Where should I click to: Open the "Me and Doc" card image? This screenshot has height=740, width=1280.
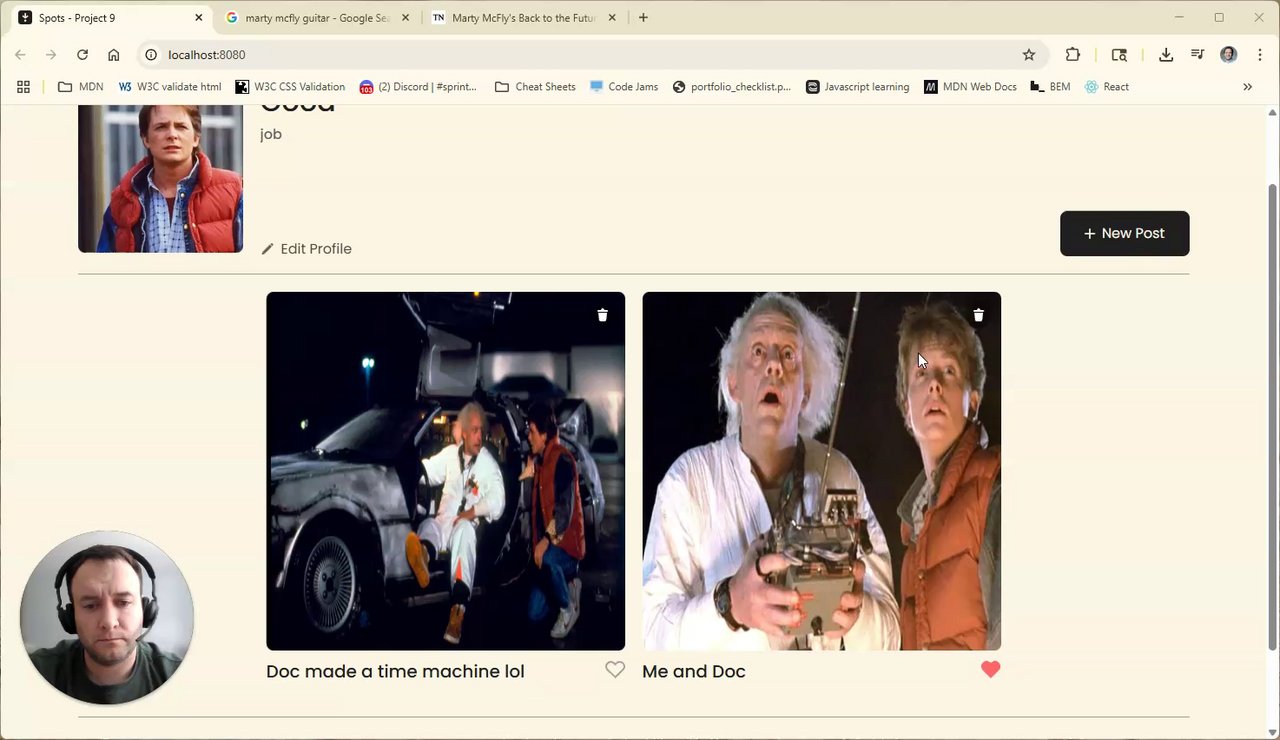822,471
